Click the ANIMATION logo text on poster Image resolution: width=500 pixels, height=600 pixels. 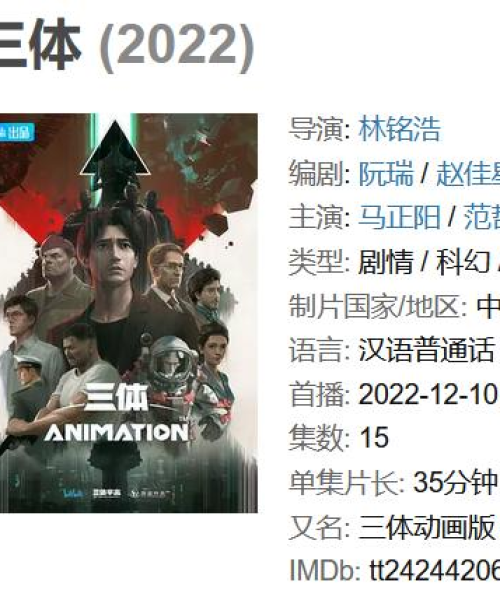(x=116, y=433)
